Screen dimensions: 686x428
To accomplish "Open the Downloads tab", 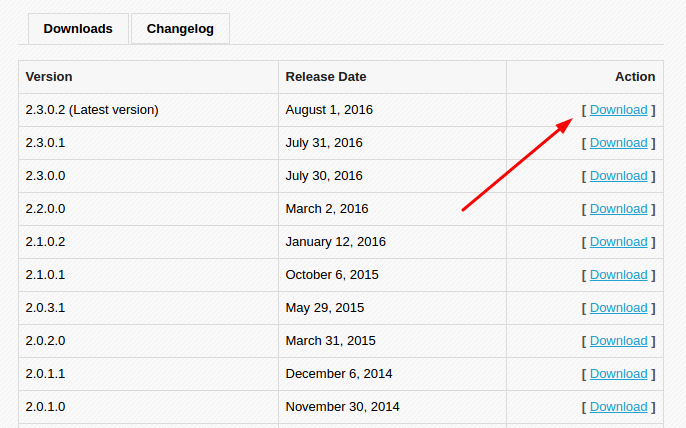I will (x=78, y=29).
